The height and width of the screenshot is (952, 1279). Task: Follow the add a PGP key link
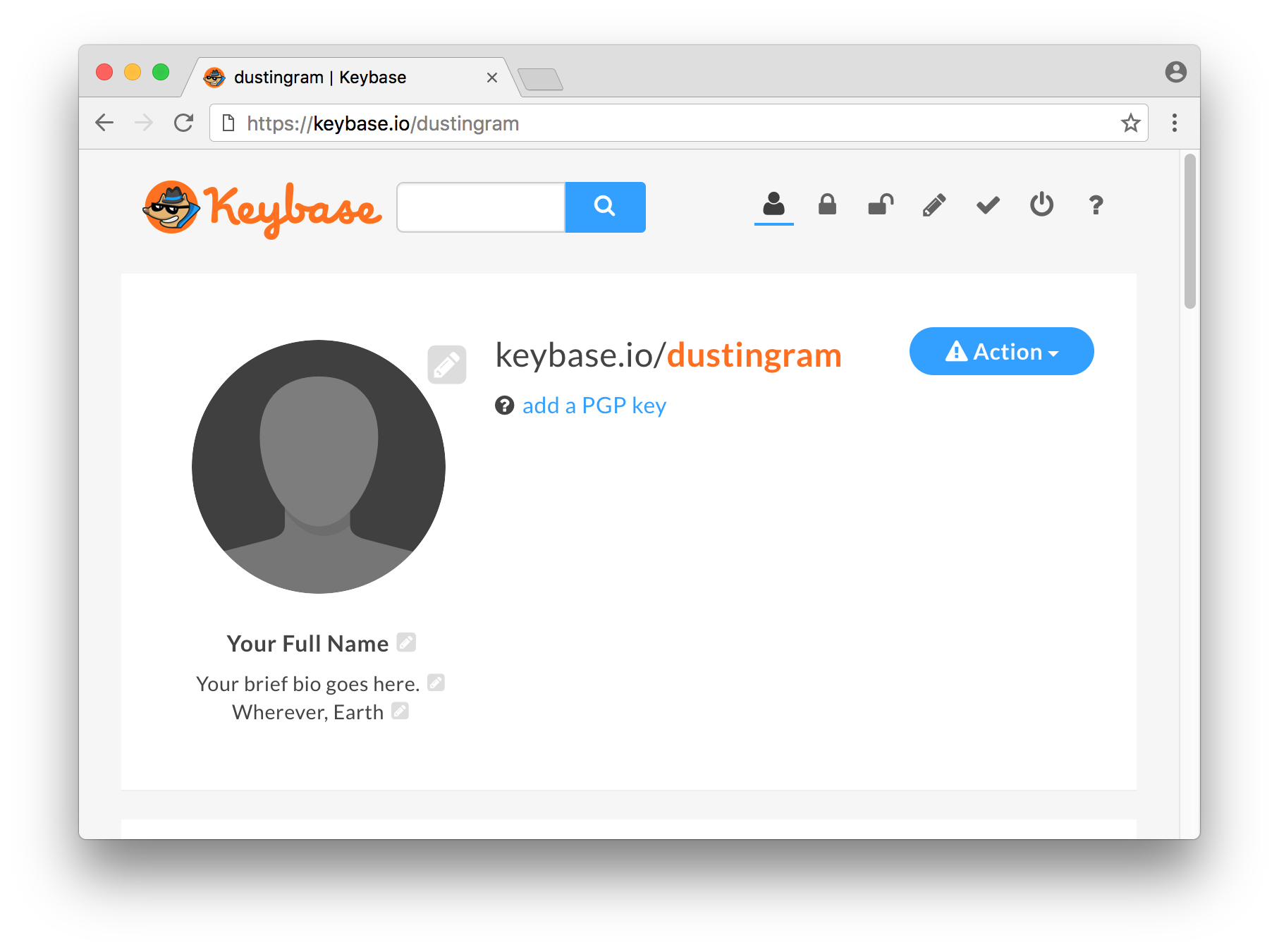coord(594,405)
